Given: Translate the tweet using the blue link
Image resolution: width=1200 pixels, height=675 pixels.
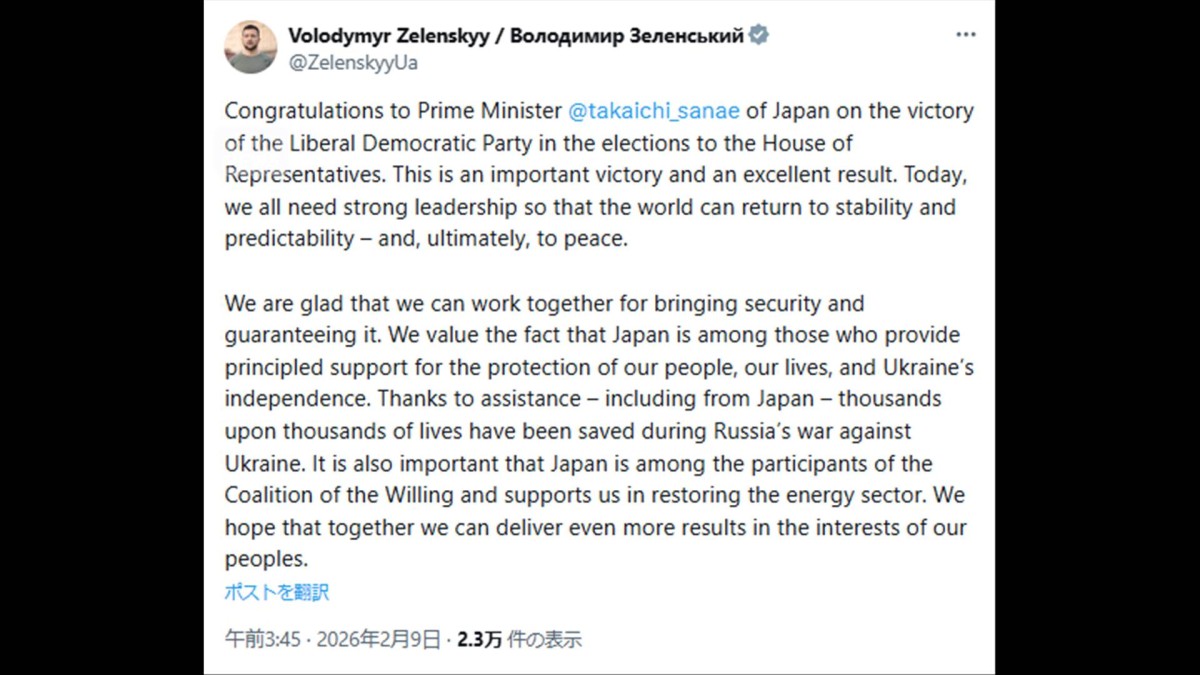Looking at the screenshot, I should pyautogui.click(x=275, y=592).
